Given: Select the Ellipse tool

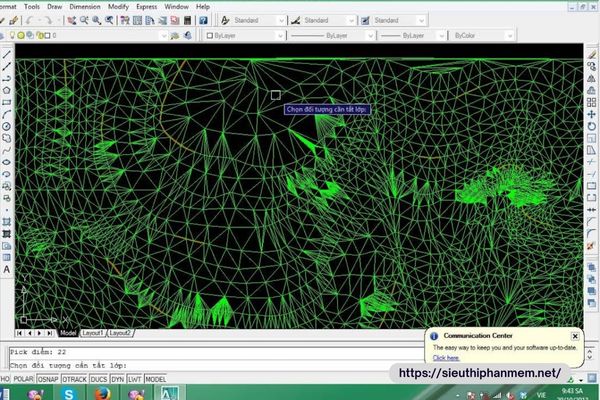Looking at the screenshot, I should 7,162.
